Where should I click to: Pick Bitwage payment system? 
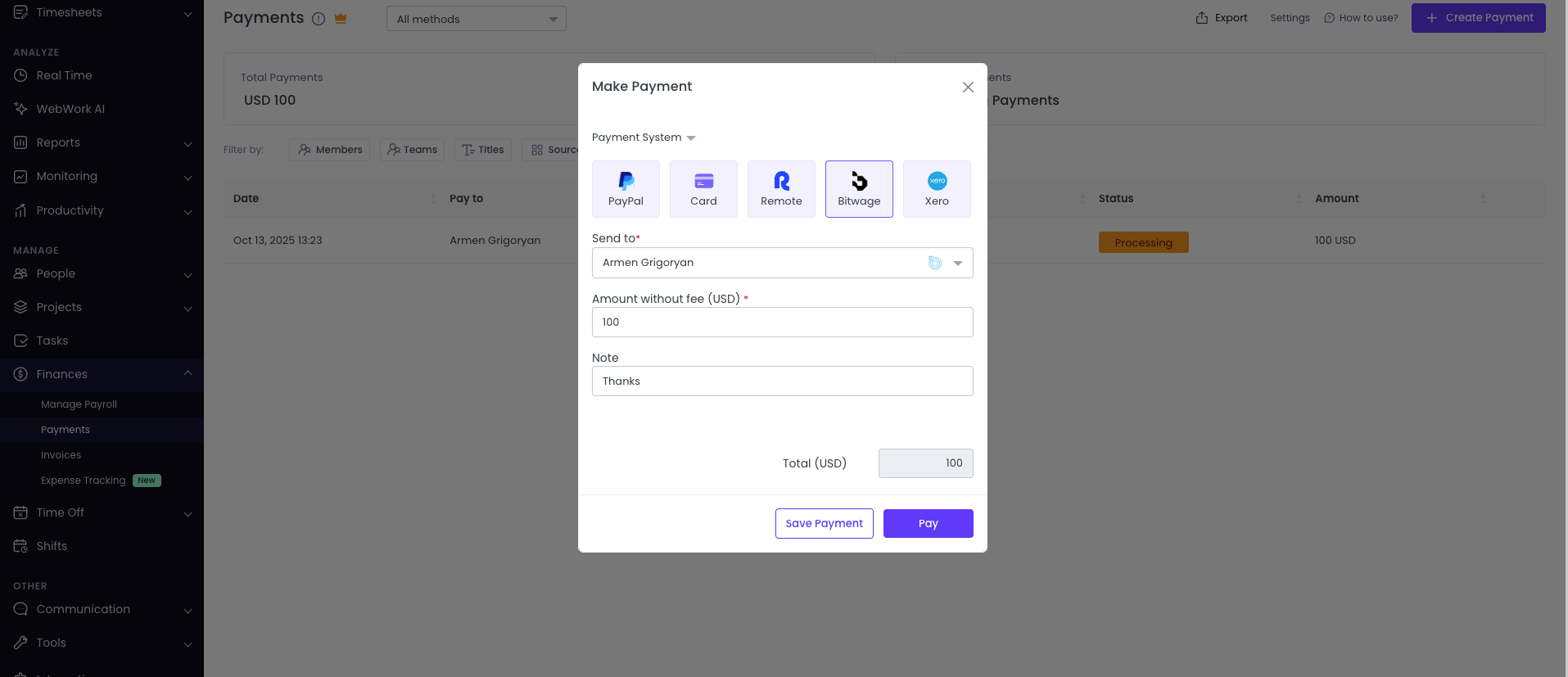point(859,189)
